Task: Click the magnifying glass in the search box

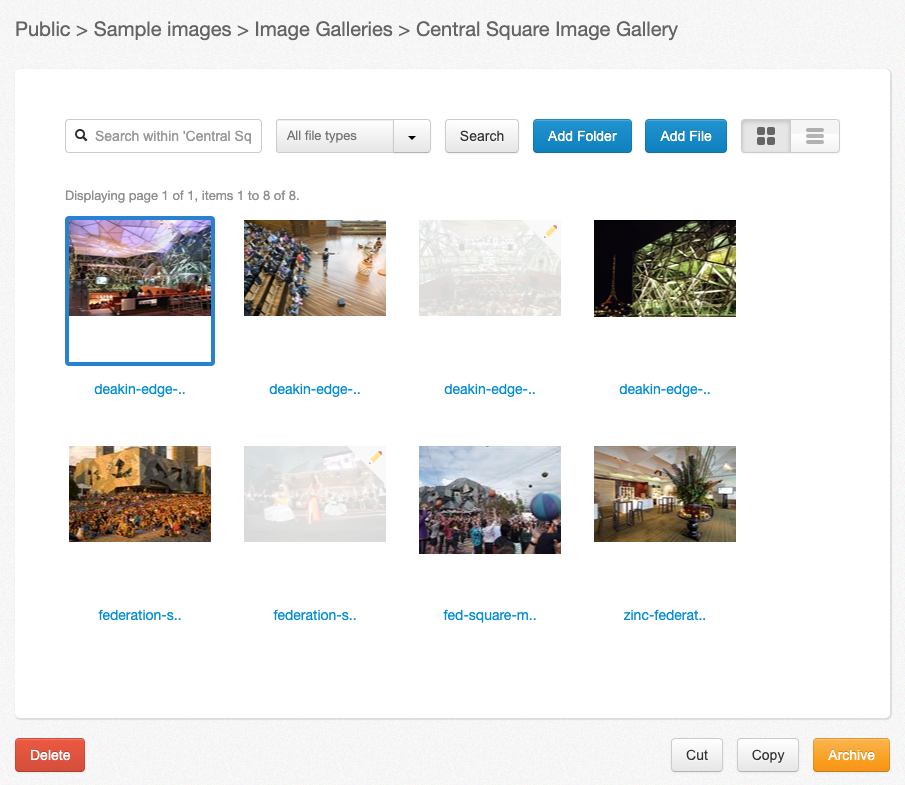Action: [81, 135]
